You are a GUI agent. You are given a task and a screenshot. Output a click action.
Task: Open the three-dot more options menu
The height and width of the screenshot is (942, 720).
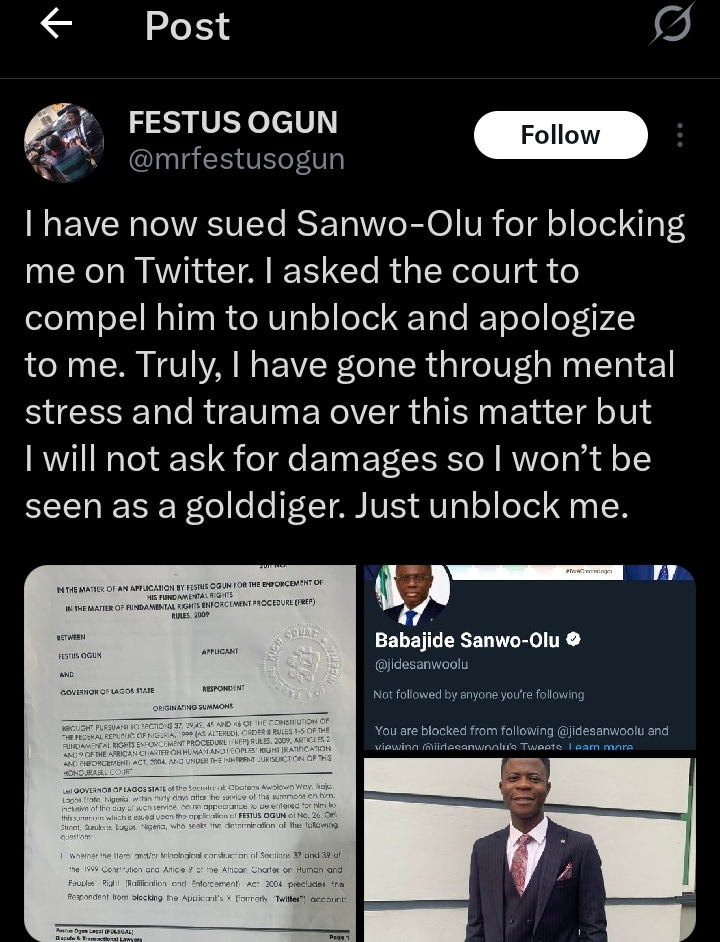click(x=680, y=135)
